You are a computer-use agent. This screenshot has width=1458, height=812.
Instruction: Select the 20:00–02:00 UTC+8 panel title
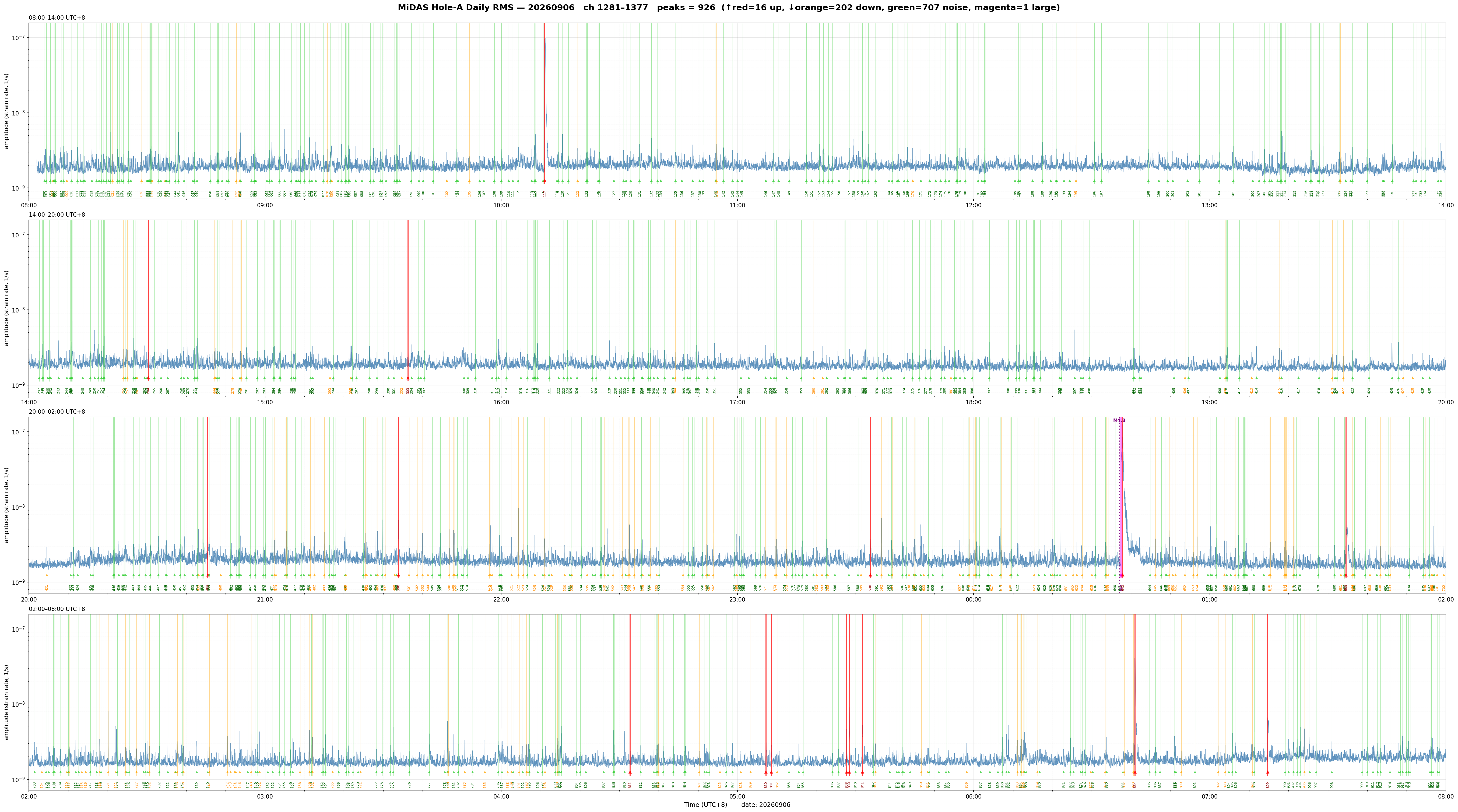tap(57, 412)
